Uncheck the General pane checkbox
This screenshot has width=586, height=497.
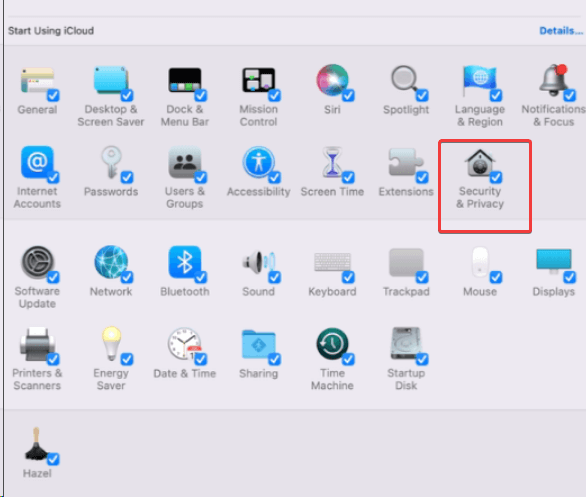tap(53, 95)
